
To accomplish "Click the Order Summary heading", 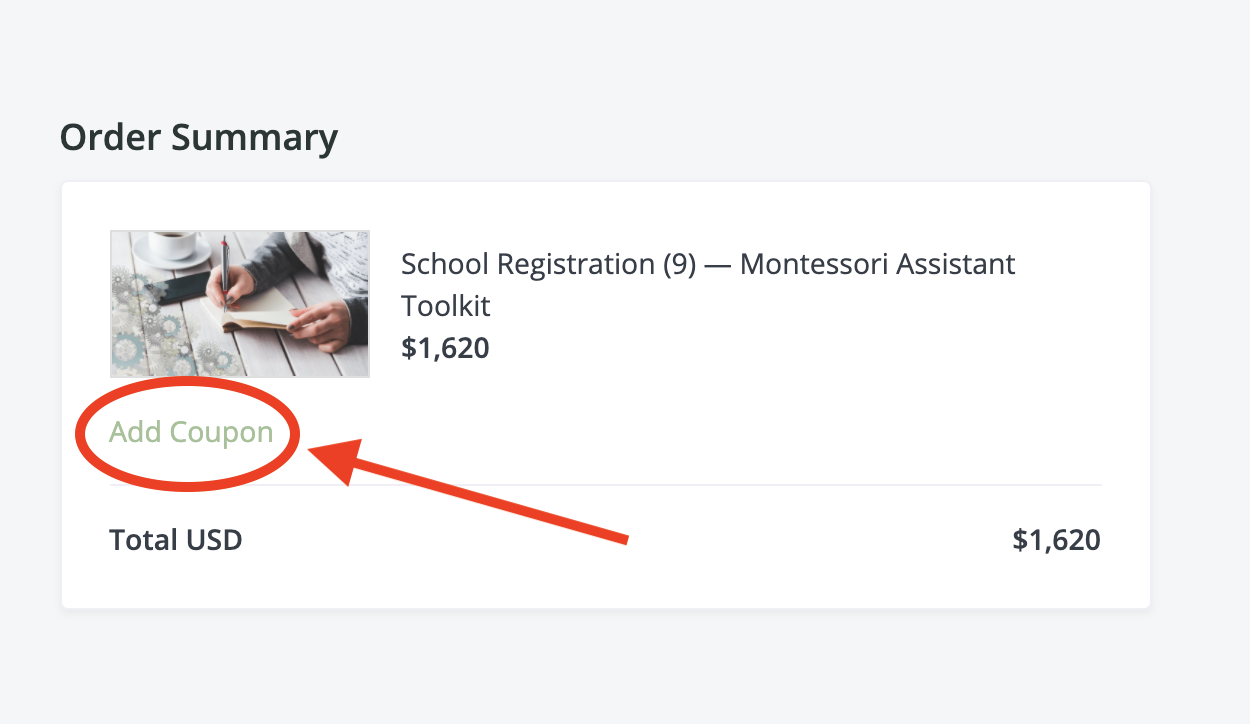I will 199,137.
